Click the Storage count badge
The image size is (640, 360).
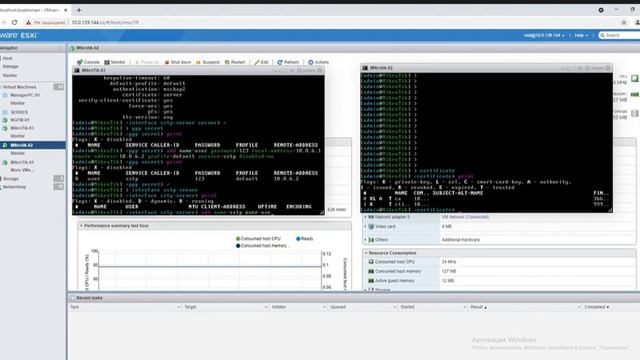click(59, 178)
